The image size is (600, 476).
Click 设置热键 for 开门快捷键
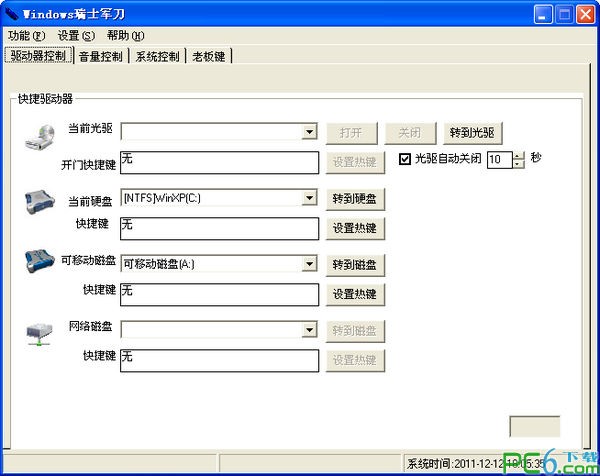tap(355, 162)
